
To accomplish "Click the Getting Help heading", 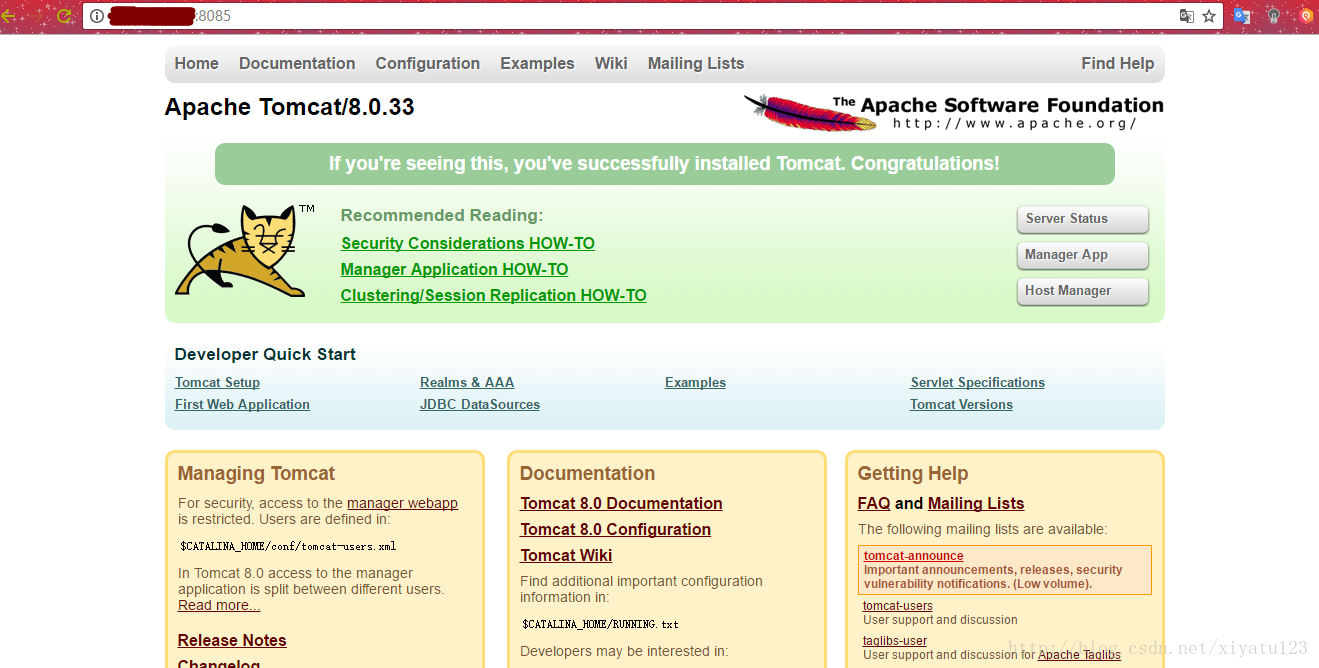I will tap(913, 473).
